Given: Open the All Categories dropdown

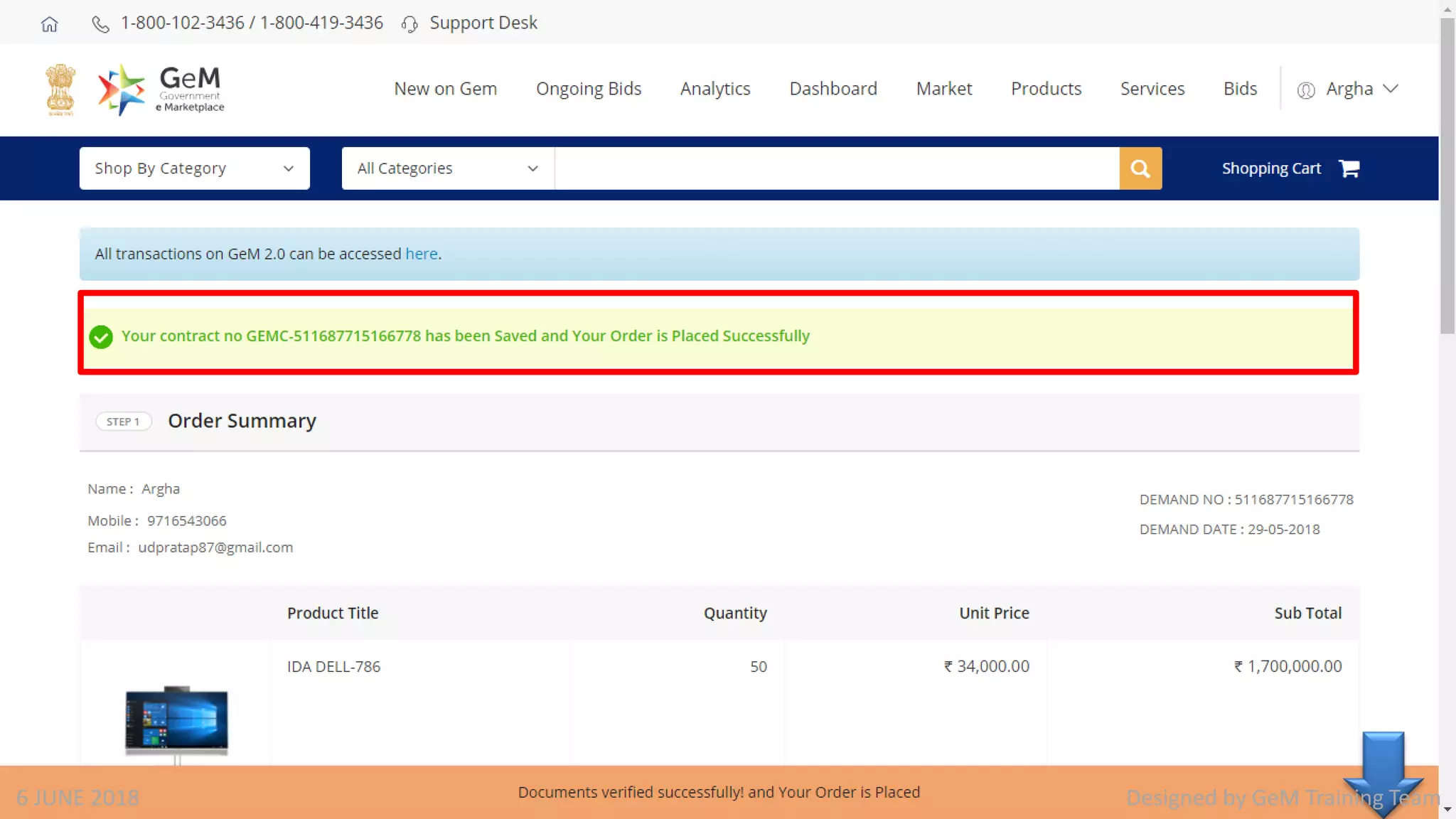Looking at the screenshot, I should (x=447, y=168).
